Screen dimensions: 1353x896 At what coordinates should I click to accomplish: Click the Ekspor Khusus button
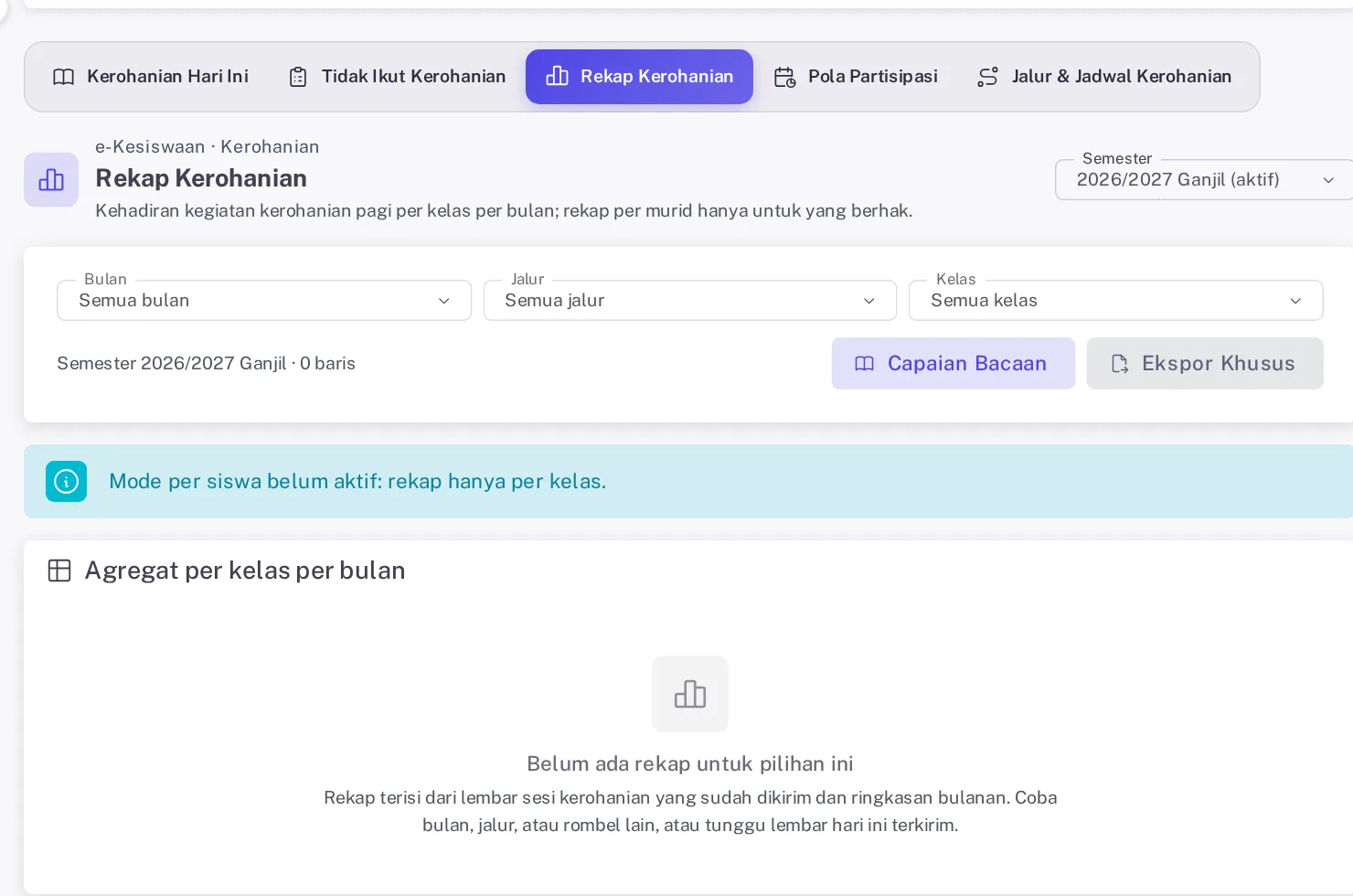[x=1205, y=364]
